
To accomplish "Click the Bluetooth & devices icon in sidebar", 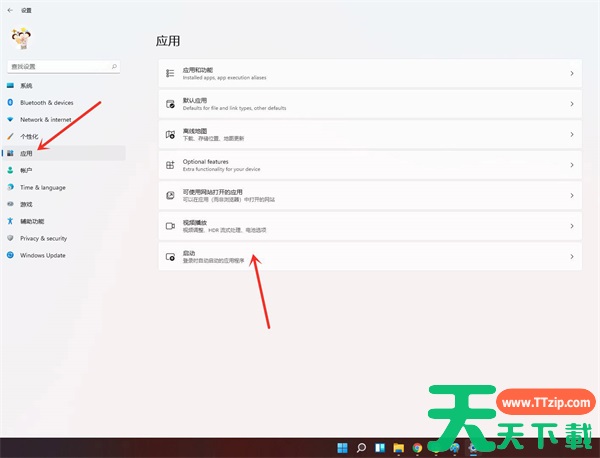I will point(11,102).
